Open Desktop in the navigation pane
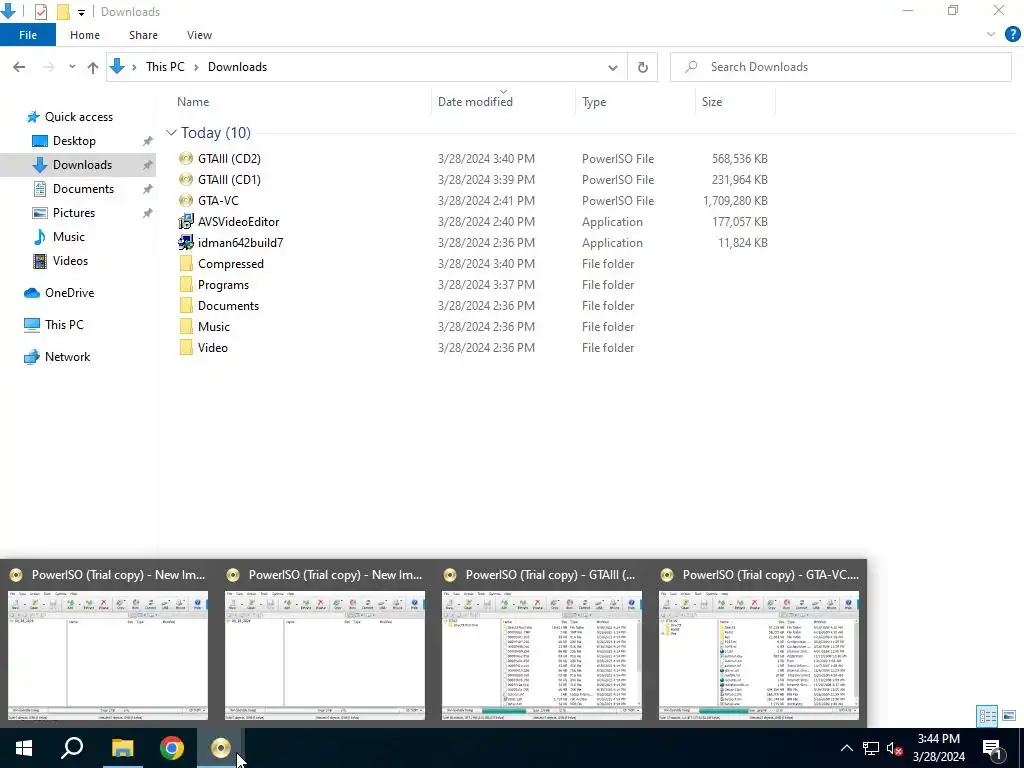 74,141
